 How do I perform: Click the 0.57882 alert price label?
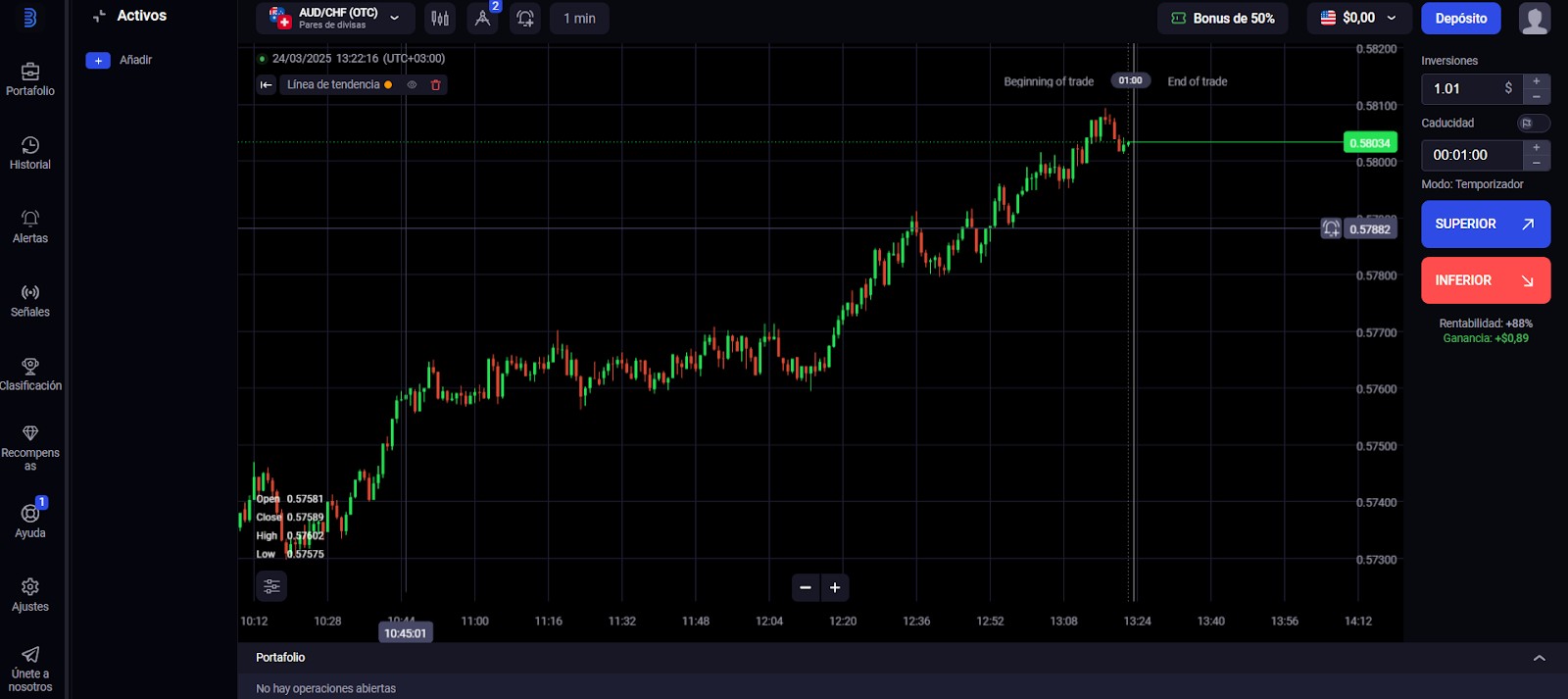(x=1370, y=229)
